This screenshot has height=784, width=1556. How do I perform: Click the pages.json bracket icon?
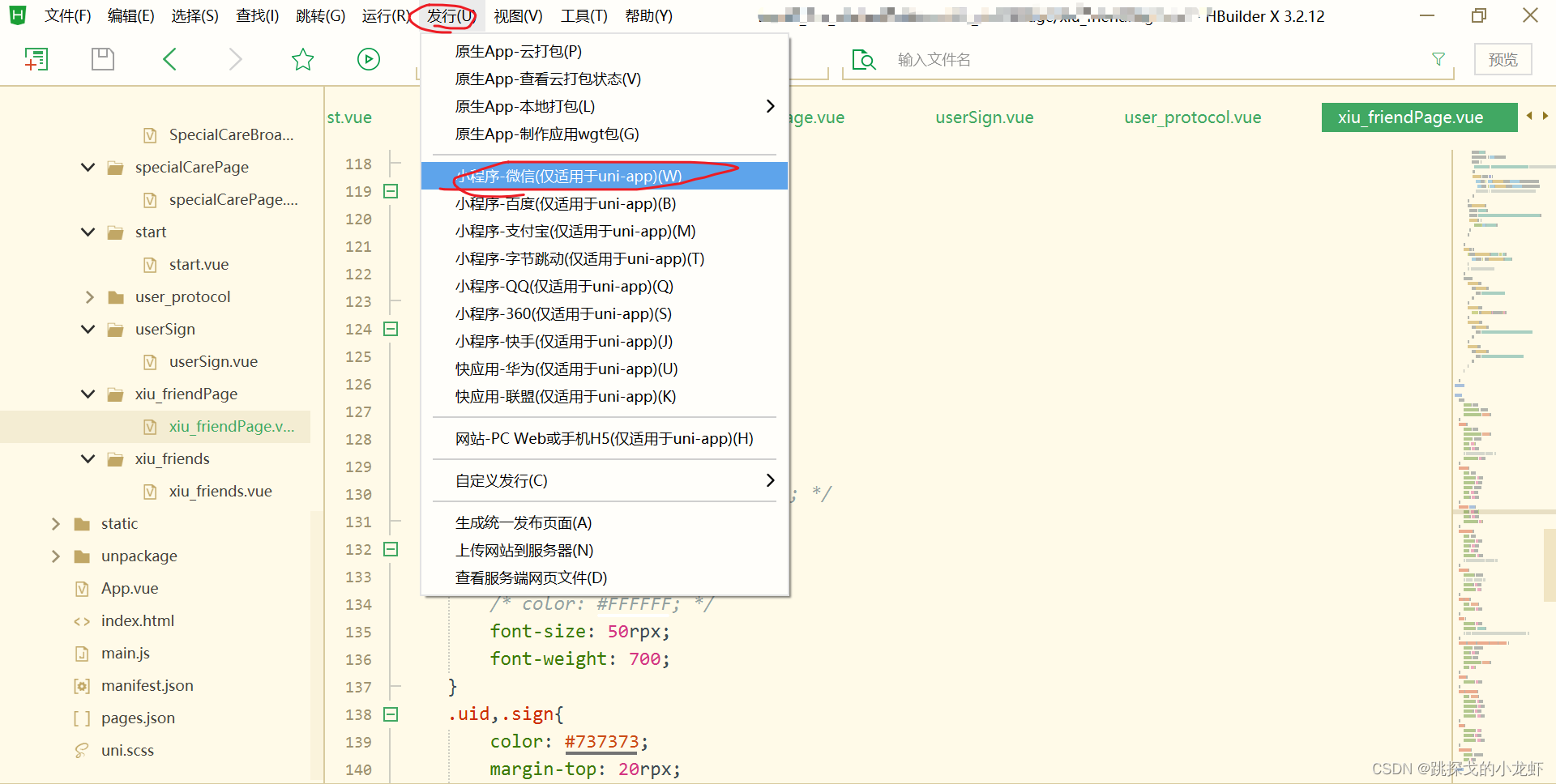pos(82,718)
